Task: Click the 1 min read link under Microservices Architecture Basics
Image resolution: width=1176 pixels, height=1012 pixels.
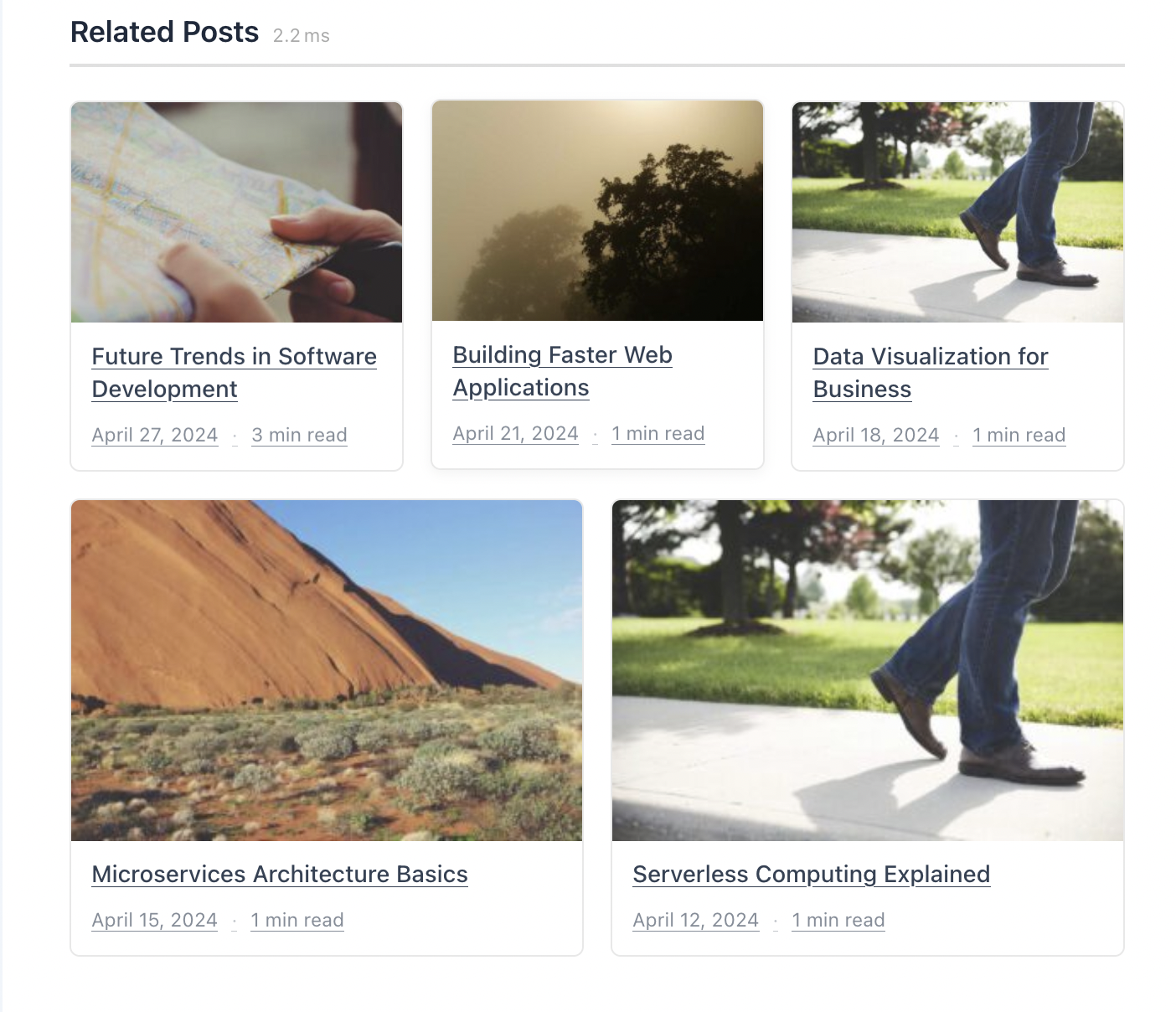Action: point(297,920)
